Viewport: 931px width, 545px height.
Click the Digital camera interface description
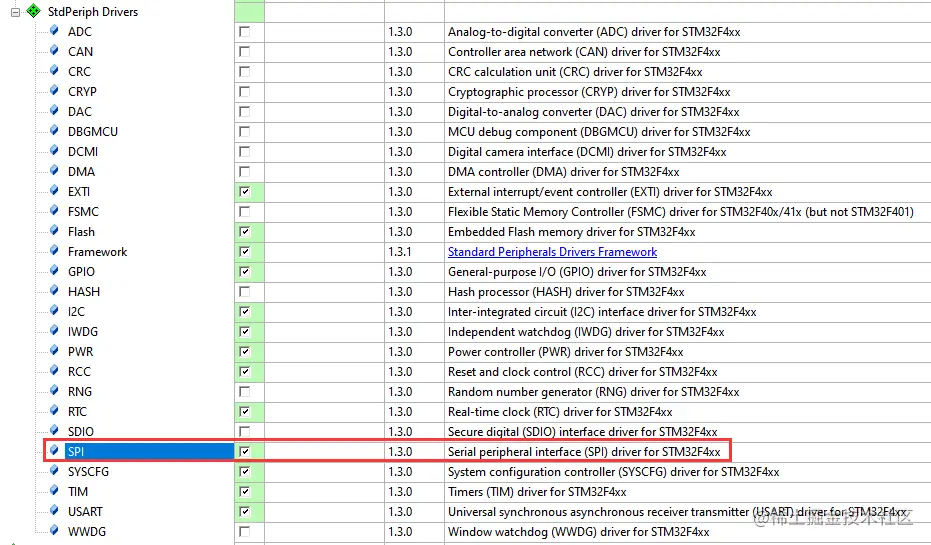pos(587,152)
